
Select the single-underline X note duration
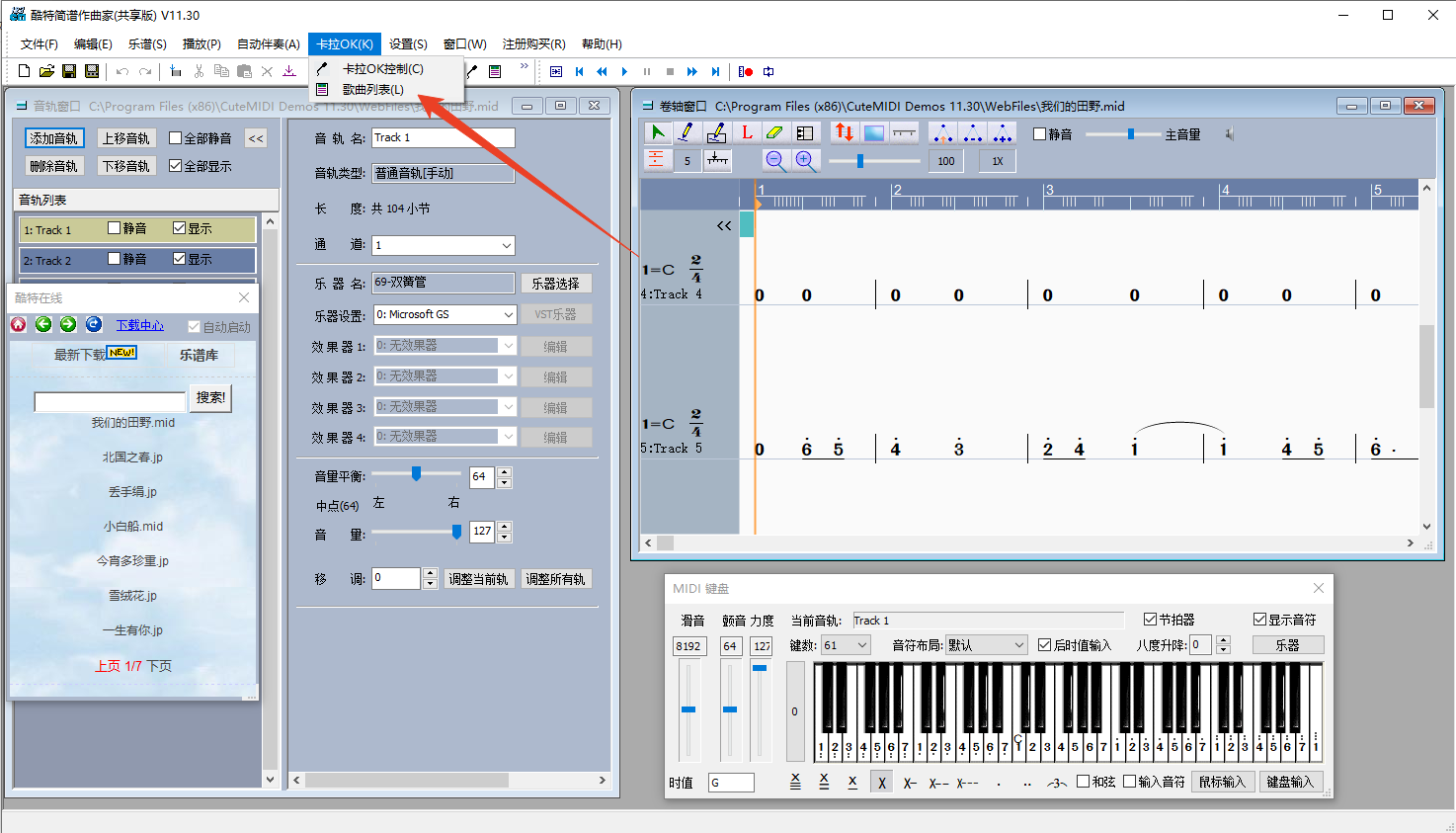852,782
